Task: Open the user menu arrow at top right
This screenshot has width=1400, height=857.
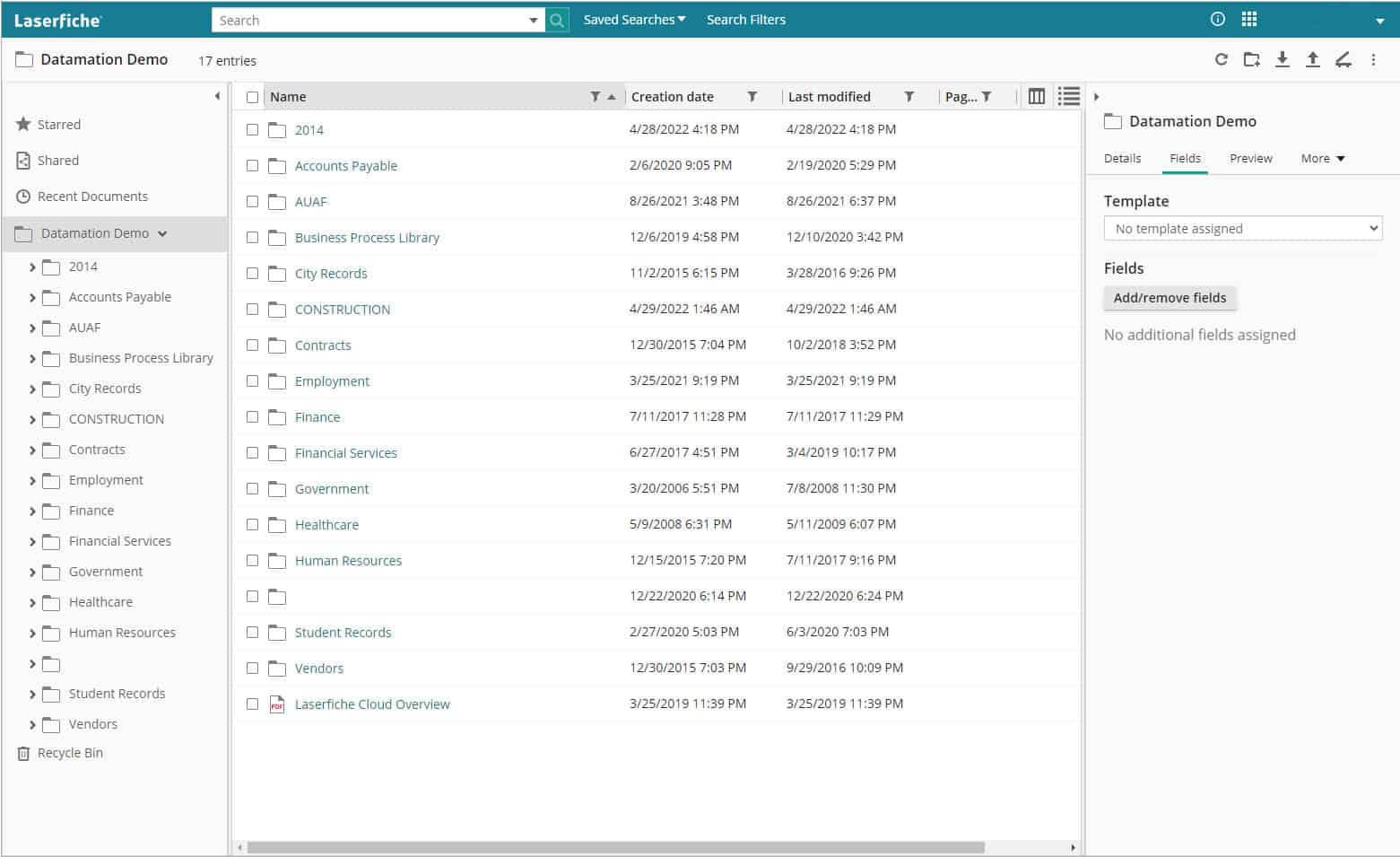Action: tap(1379, 21)
